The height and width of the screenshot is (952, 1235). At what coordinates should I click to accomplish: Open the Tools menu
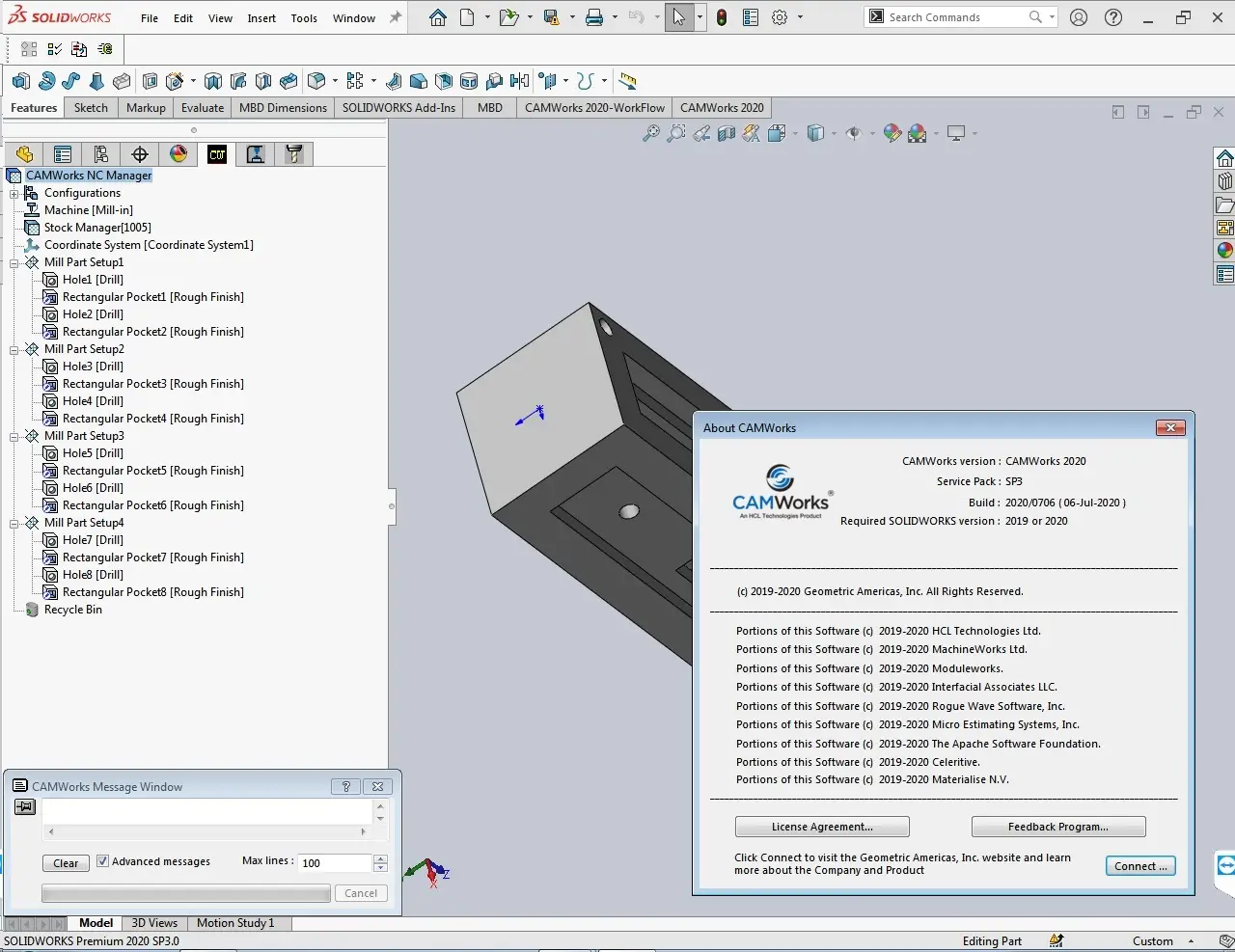(304, 17)
